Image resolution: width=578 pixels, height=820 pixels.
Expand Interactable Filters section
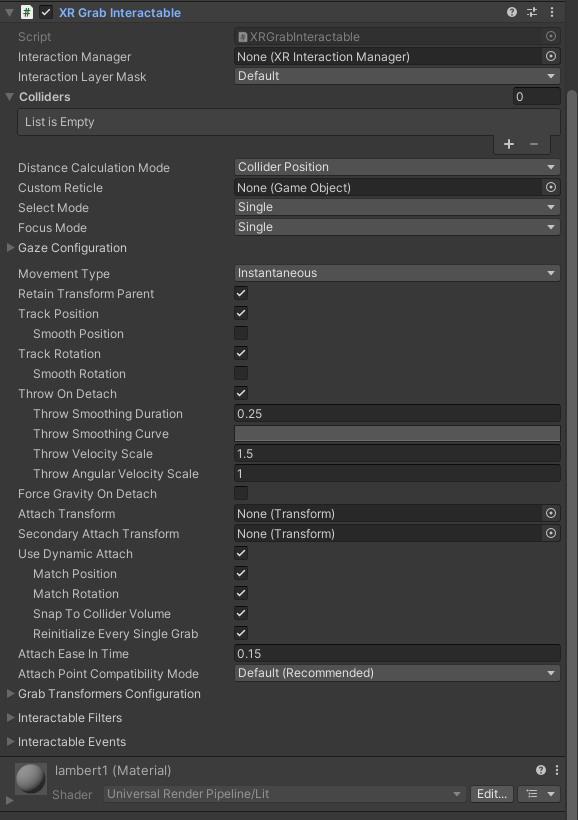click(x=10, y=718)
